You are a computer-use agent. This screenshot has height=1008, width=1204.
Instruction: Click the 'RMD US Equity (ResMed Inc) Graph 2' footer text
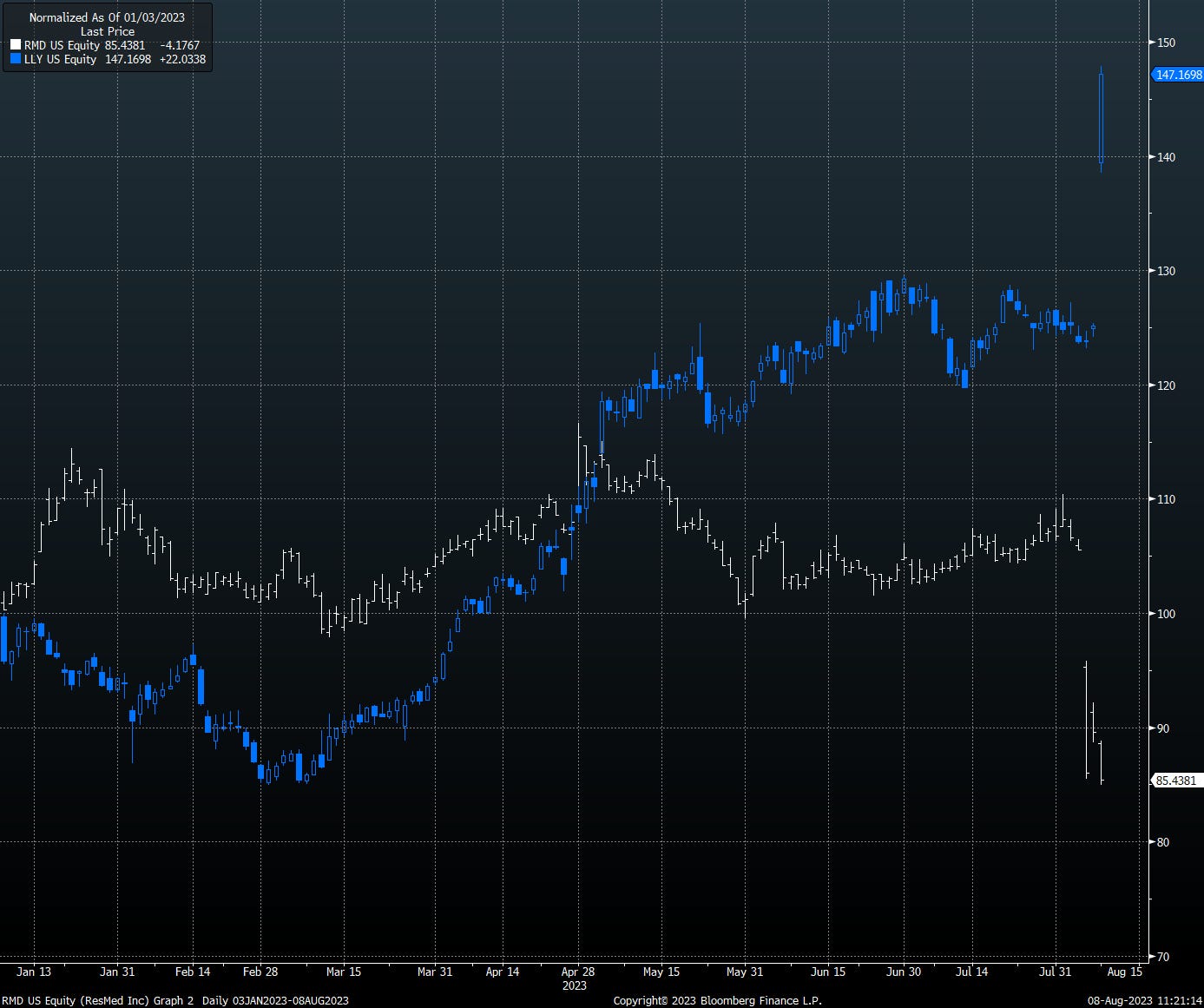coord(98,1000)
